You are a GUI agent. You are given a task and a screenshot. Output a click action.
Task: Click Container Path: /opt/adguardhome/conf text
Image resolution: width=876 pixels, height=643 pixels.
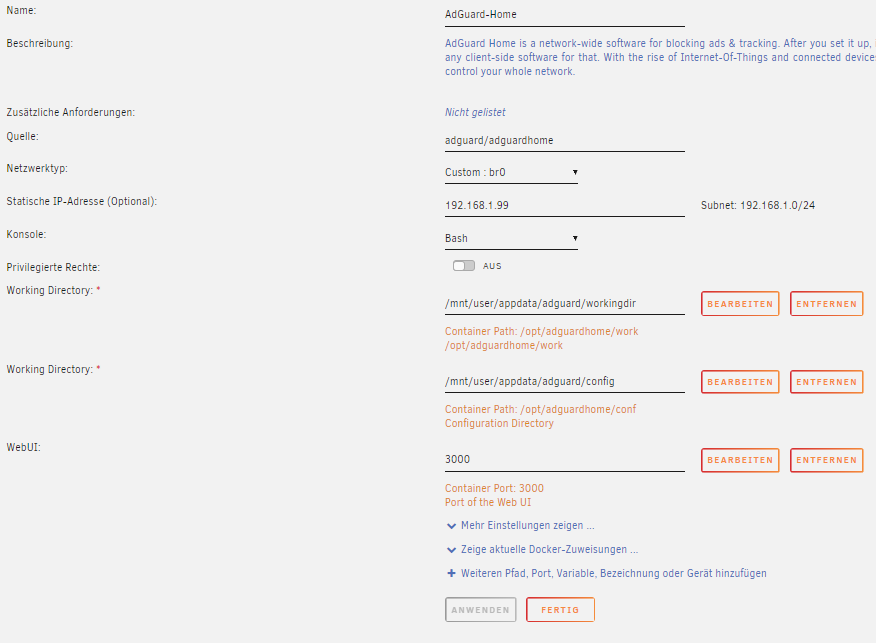click(540, 409)
